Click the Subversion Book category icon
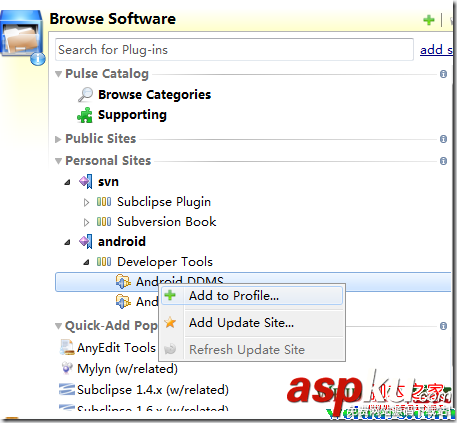 tap(104, 222)
